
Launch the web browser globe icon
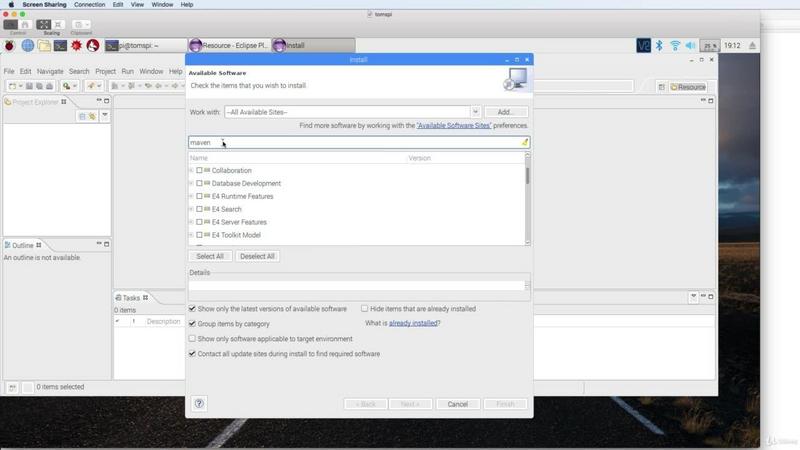pos(28,45)
